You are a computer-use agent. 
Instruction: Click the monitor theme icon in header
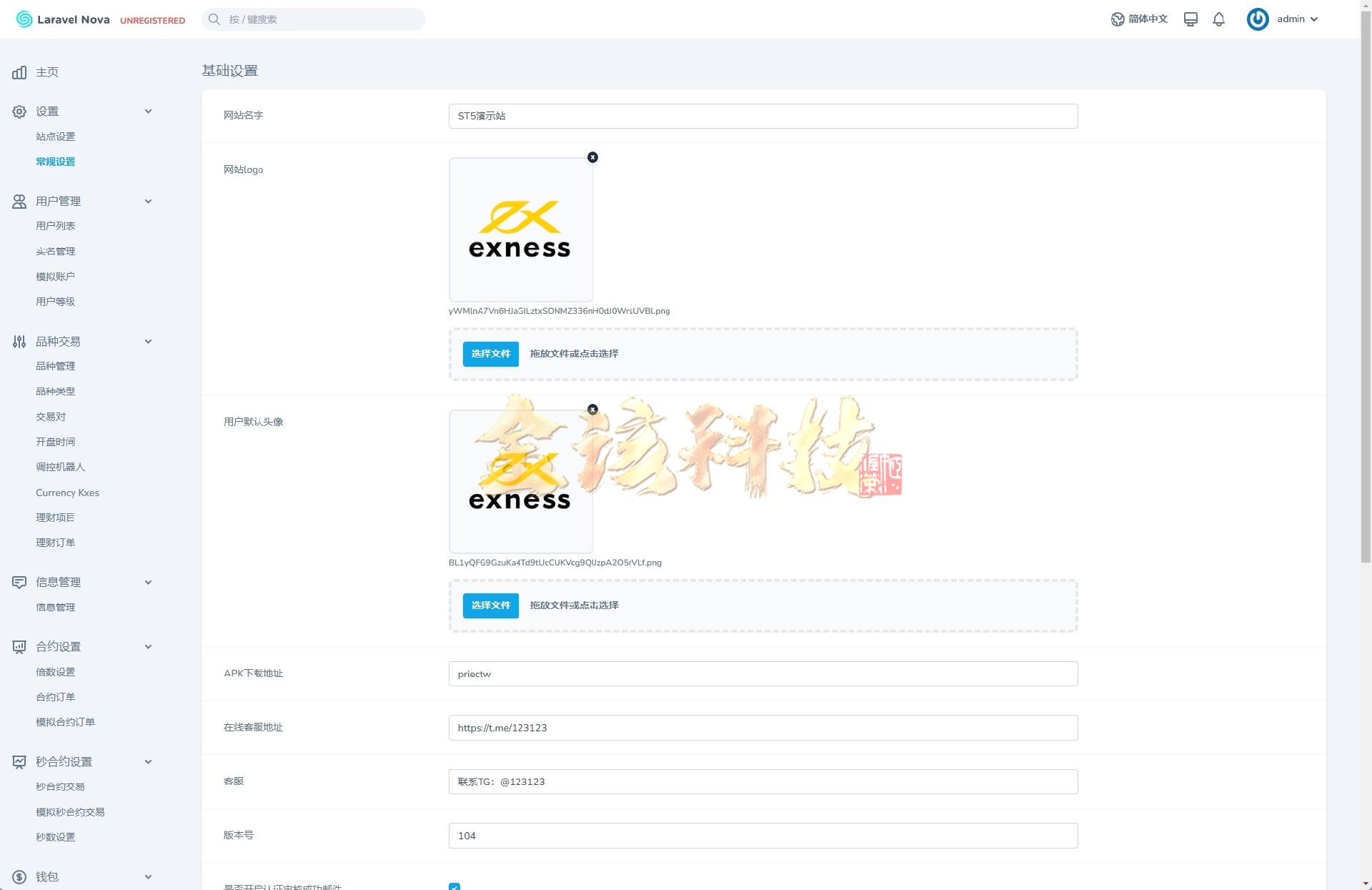(x=1190, y=19)
